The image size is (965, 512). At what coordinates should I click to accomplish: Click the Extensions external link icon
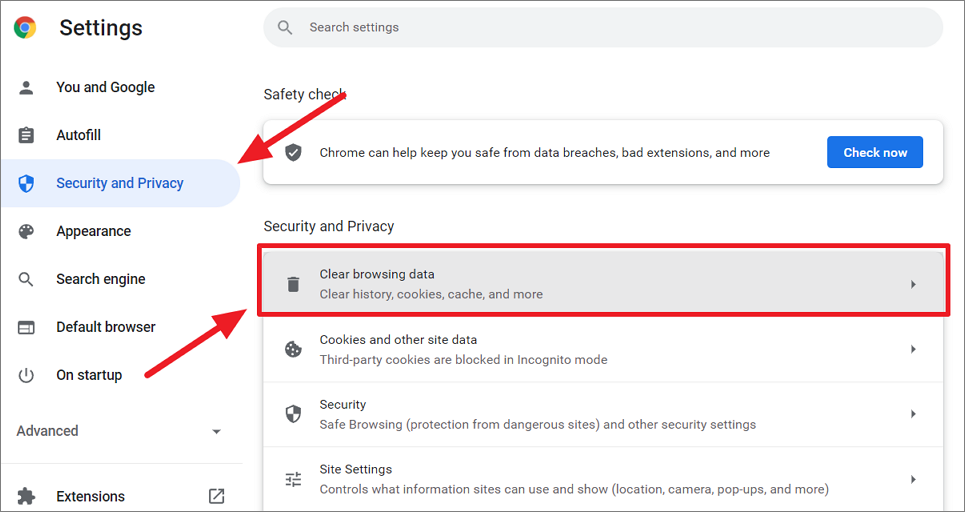coord(216,496)
